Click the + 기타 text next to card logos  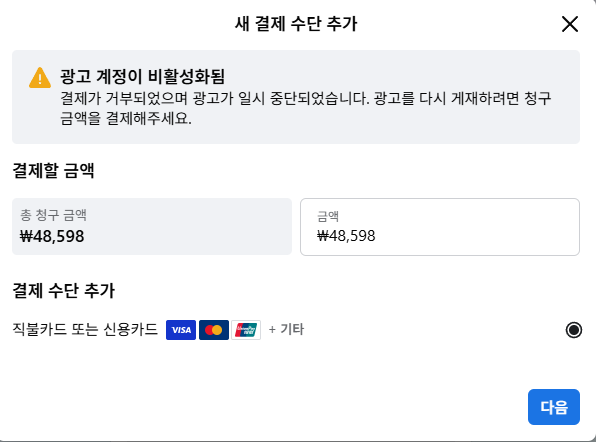coord(286,329)
